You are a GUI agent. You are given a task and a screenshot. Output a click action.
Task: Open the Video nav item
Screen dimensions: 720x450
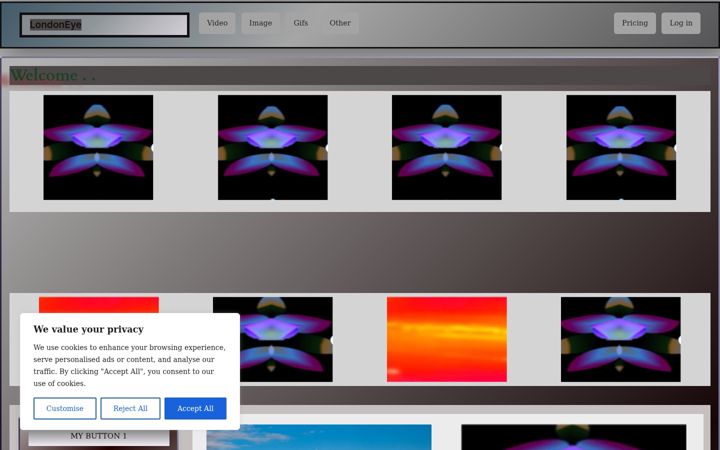(217, 23)
